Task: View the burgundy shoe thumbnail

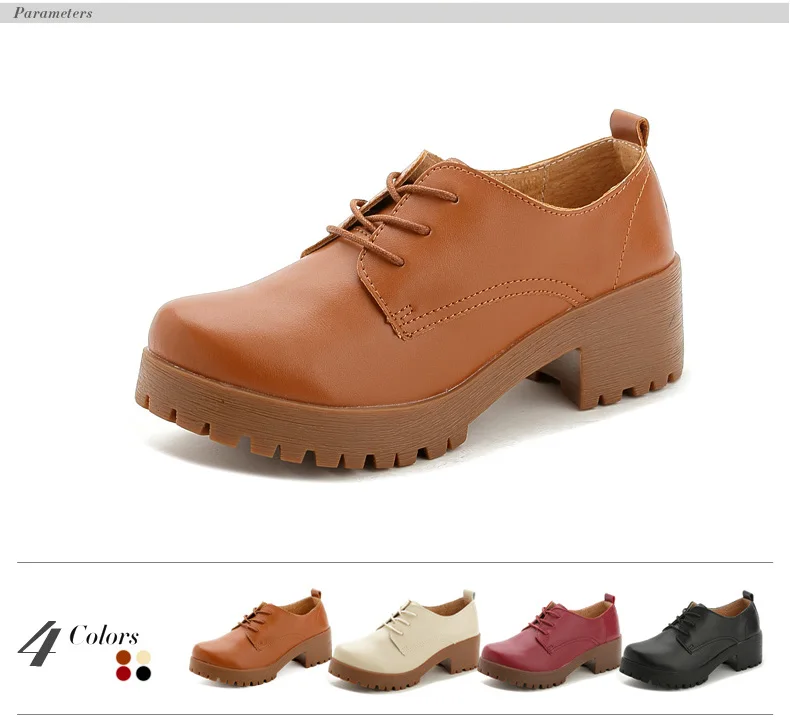Action: click(549, 641)
